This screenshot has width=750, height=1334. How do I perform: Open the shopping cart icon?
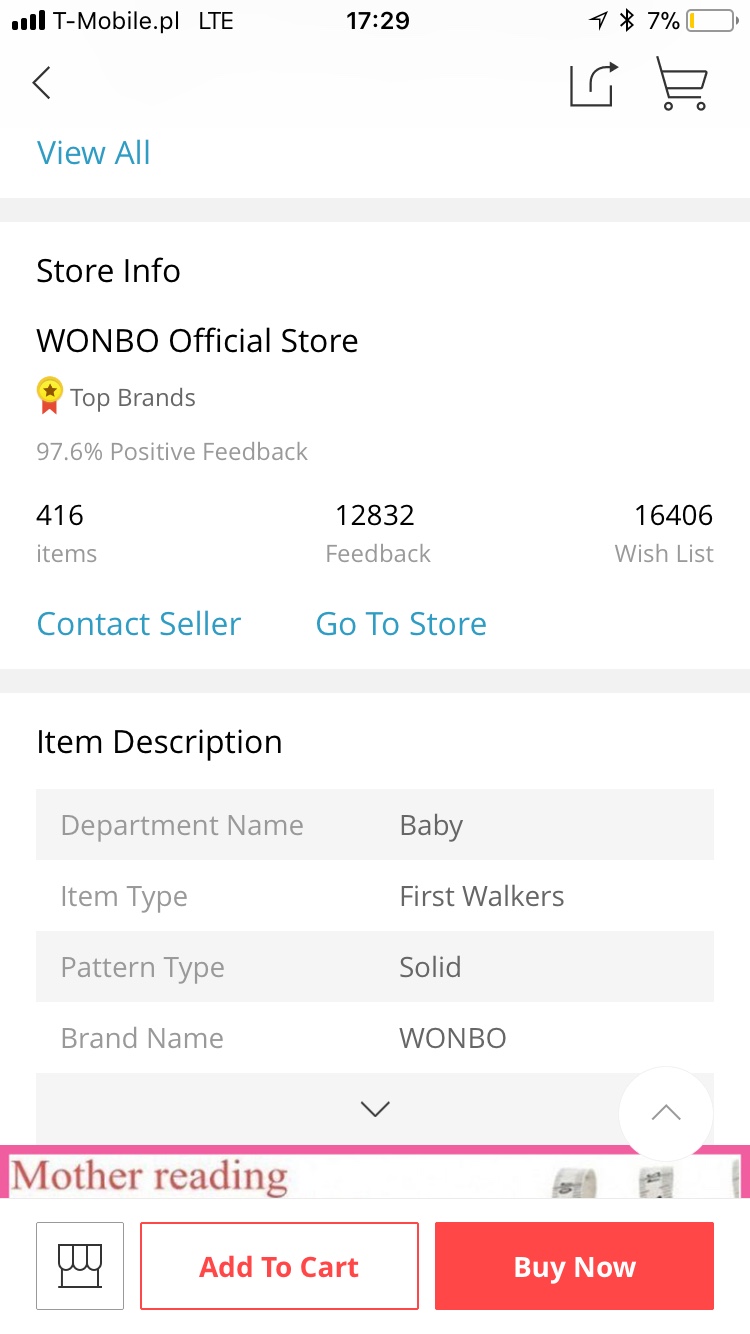coord(682,83)
